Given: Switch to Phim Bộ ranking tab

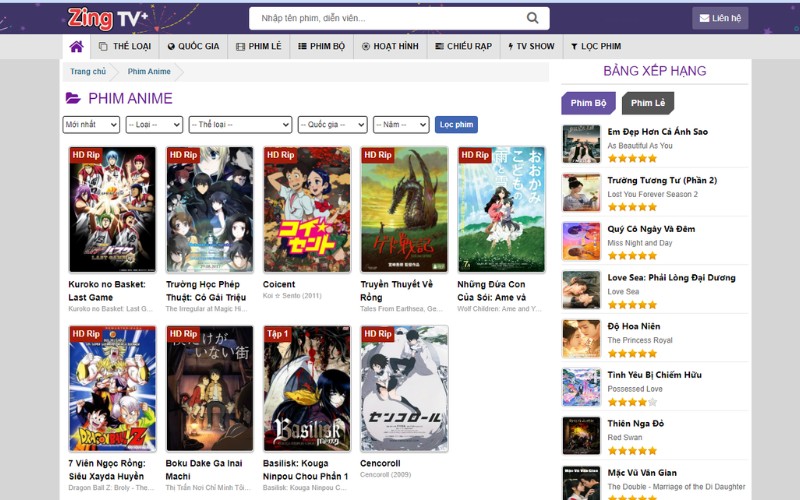Looking at the screenshot, I should [x=588, y=103].
